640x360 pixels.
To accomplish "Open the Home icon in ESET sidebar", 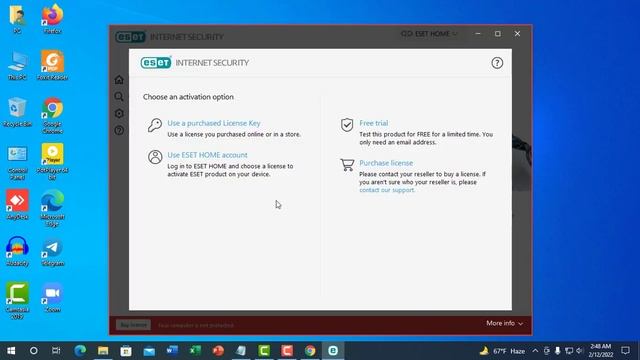I will click(119, 80).
